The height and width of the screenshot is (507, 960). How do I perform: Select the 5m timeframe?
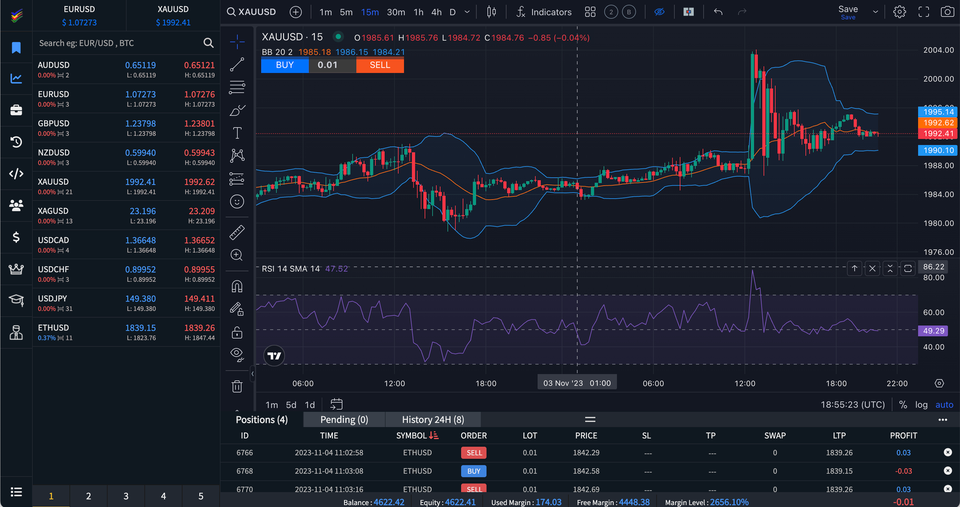tap(347, 12)
